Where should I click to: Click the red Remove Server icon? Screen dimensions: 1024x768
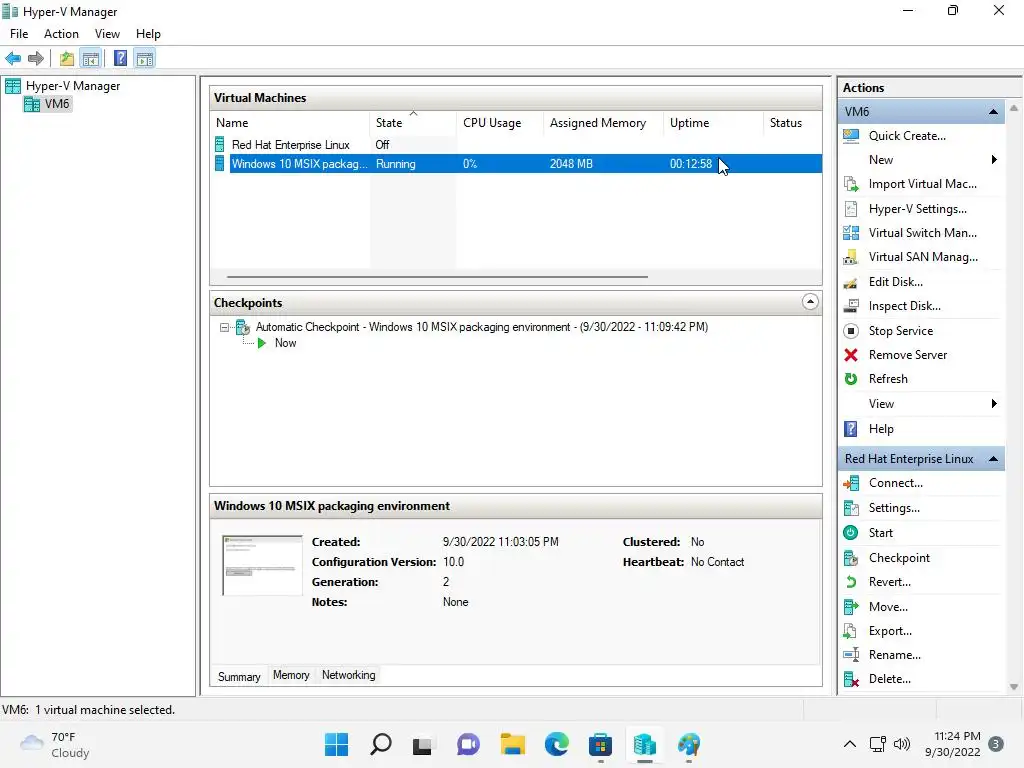851,355
